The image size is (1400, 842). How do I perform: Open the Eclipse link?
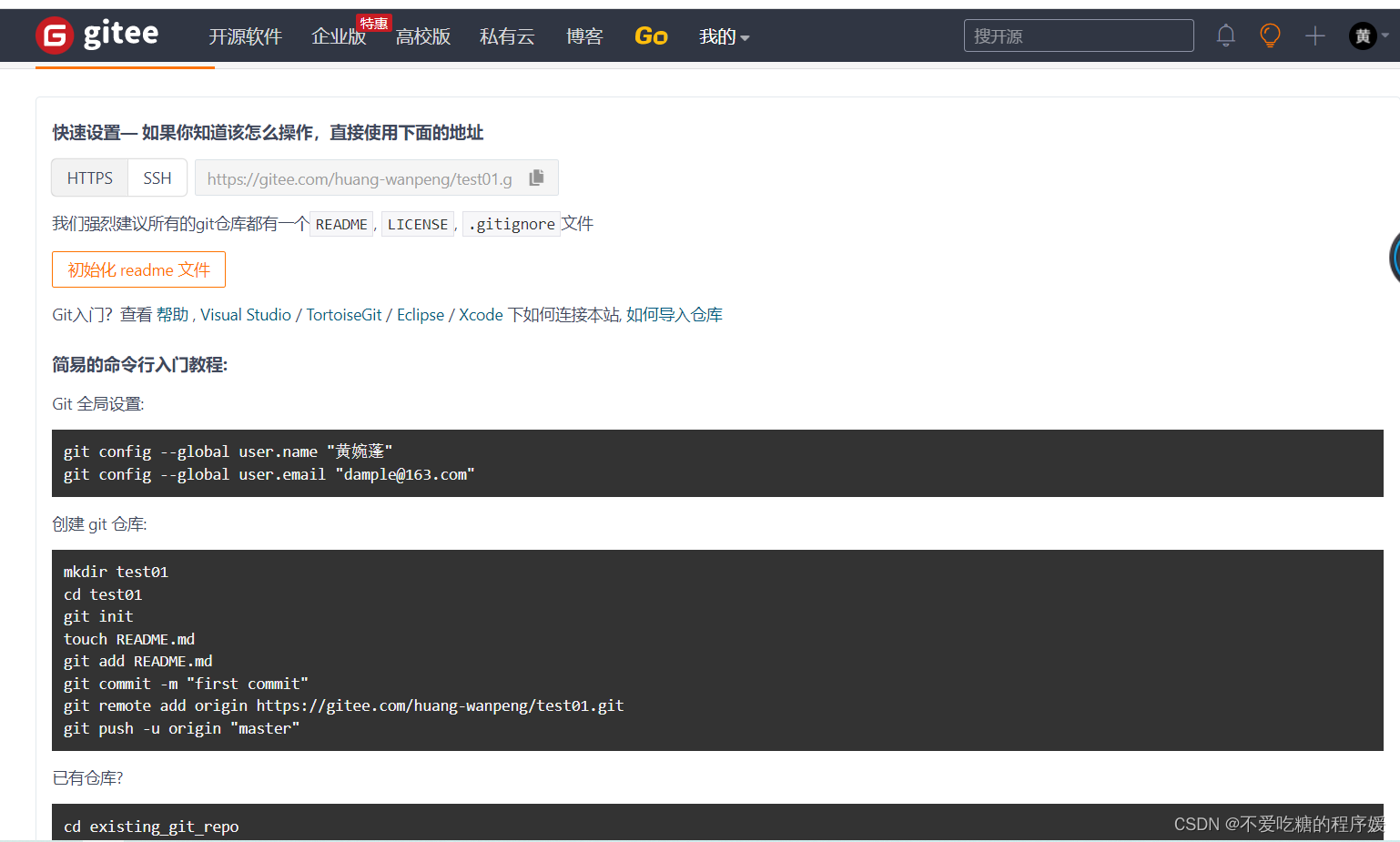pos(421,315)
